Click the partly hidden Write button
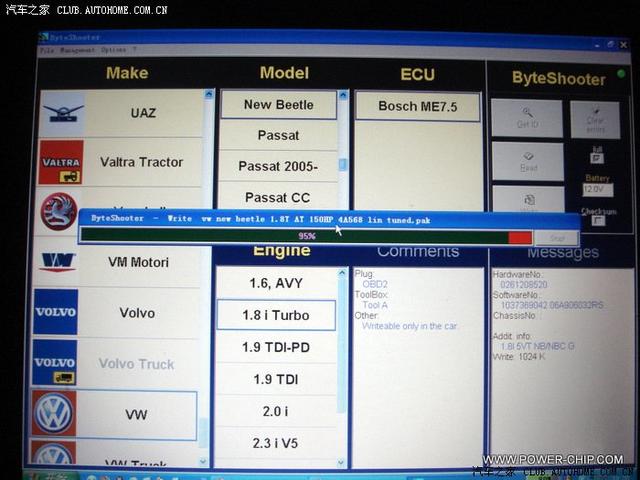Image resolution: width=640 pixels, height=480 pixels. point(529,198)
